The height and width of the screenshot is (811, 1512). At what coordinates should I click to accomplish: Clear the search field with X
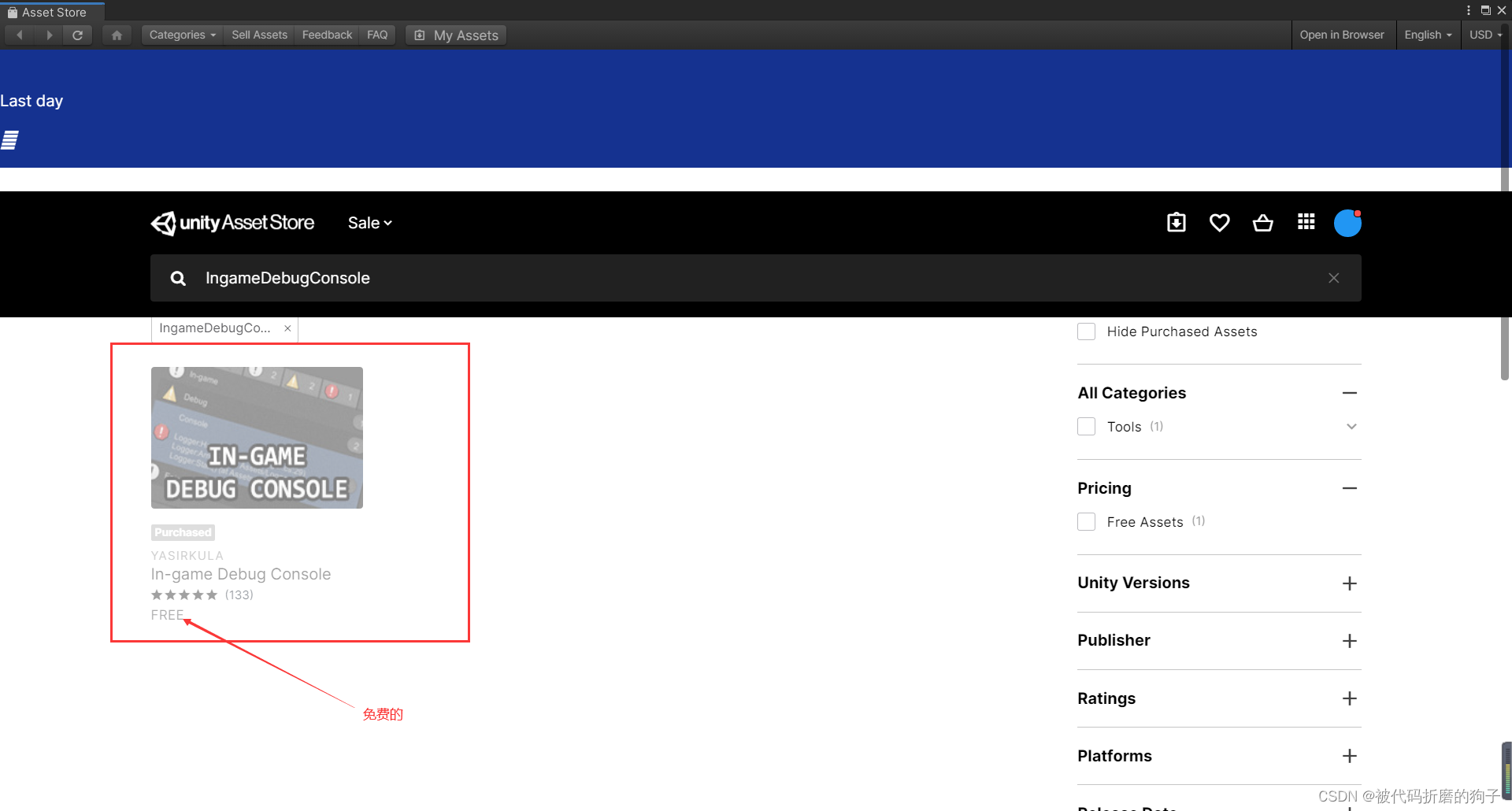pyautogui.click(x=1333, y=278)
